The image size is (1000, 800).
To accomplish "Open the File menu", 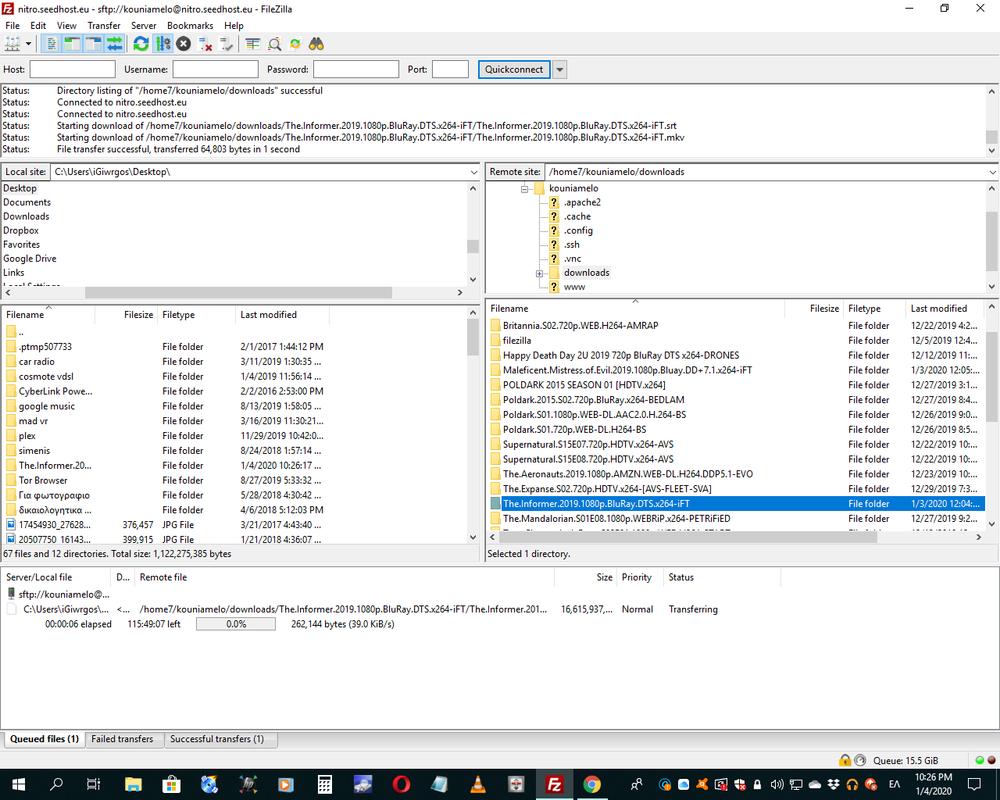I will pyautogui.click(x=12, y=26).
